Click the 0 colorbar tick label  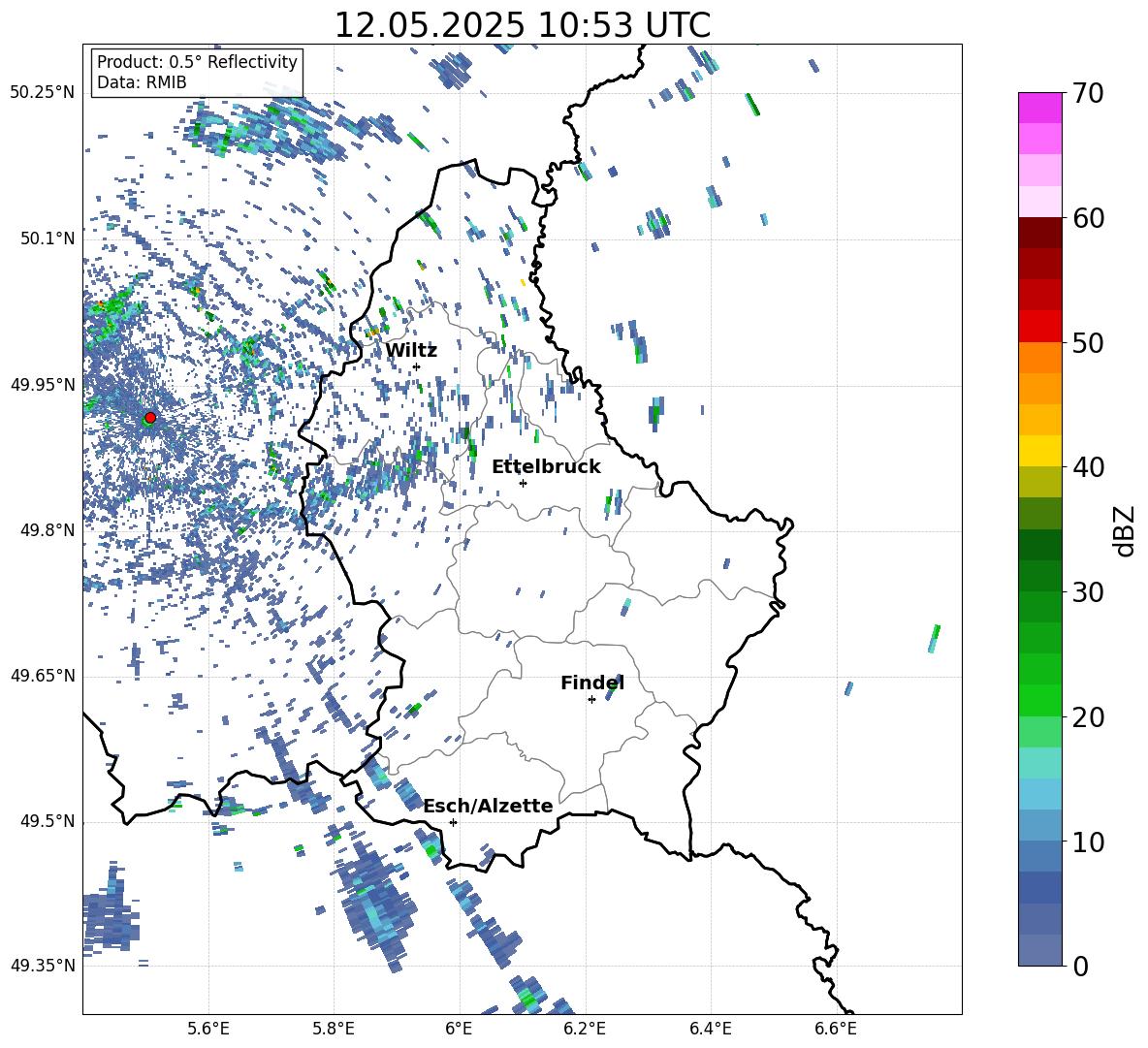click(x=1080, y=966)
